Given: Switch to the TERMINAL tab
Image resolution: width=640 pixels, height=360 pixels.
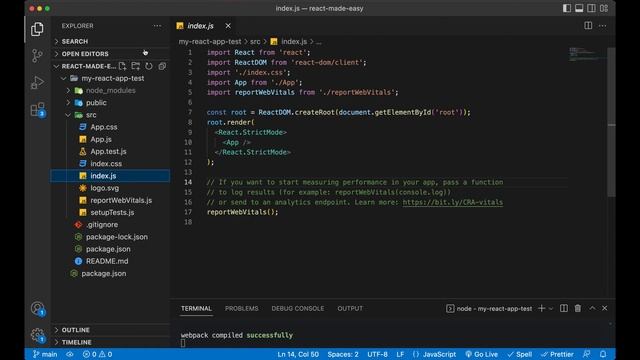Looking at the screenshot, I should click(196, 309).
